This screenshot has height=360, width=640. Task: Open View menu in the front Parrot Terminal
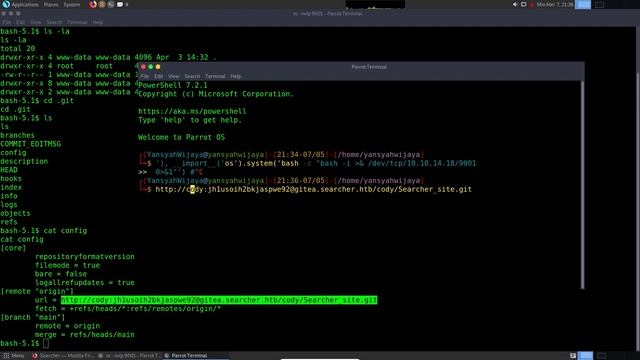pos(173,76)
